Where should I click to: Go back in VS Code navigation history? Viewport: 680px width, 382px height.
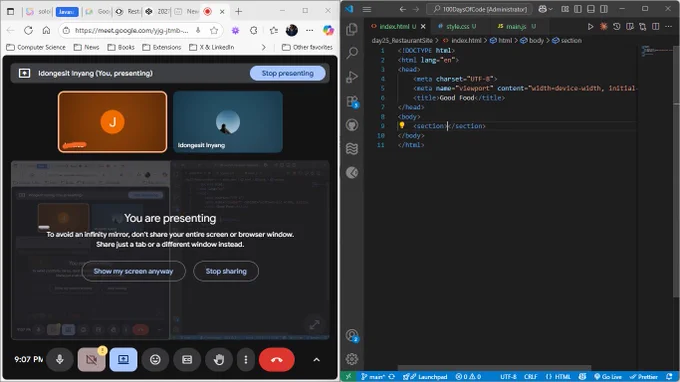pos(402,9)
